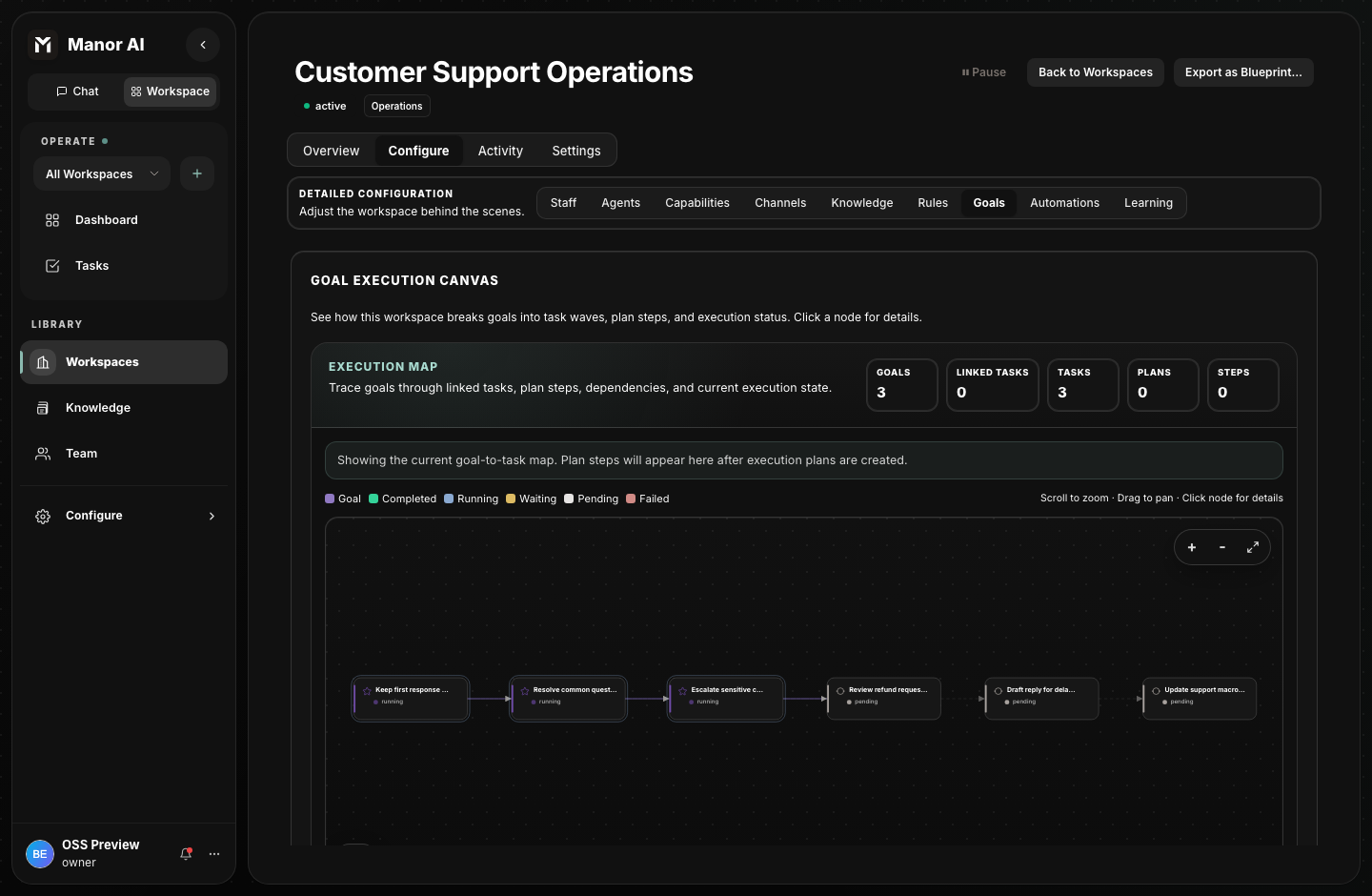Open the Team page
This screenshot has height=896, width=1372.
(124, 454)
